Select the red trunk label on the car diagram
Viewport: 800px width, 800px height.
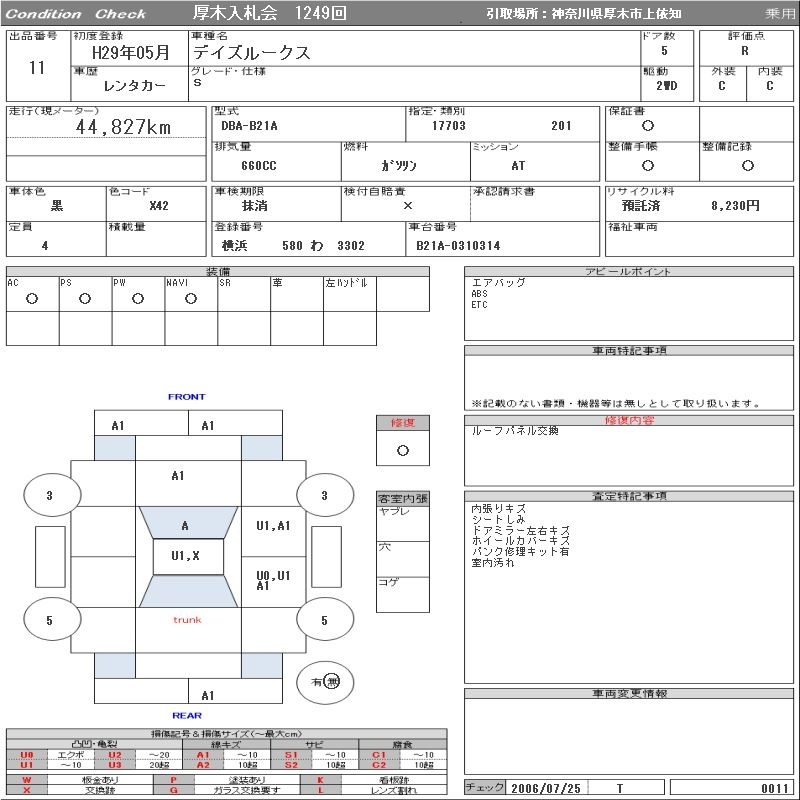pyautogui.click(x=187, y=620)
